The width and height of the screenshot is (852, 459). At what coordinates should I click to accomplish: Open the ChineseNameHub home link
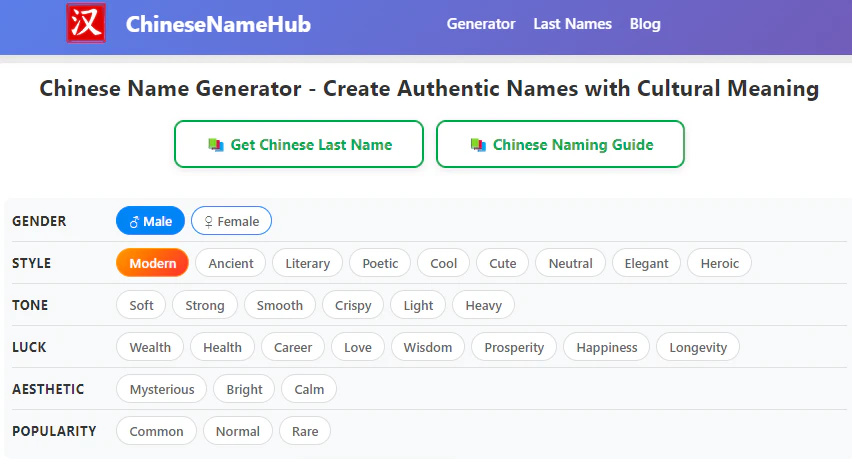point(218,24)
